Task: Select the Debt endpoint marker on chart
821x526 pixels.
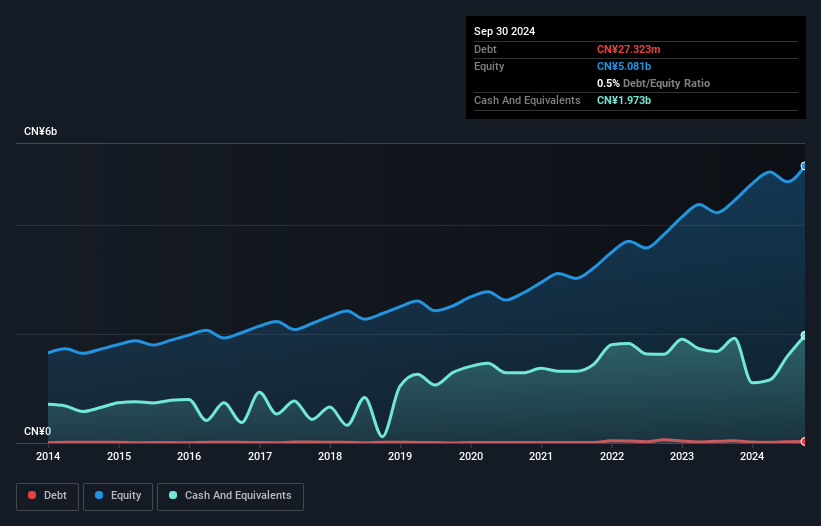Action: 804,442
